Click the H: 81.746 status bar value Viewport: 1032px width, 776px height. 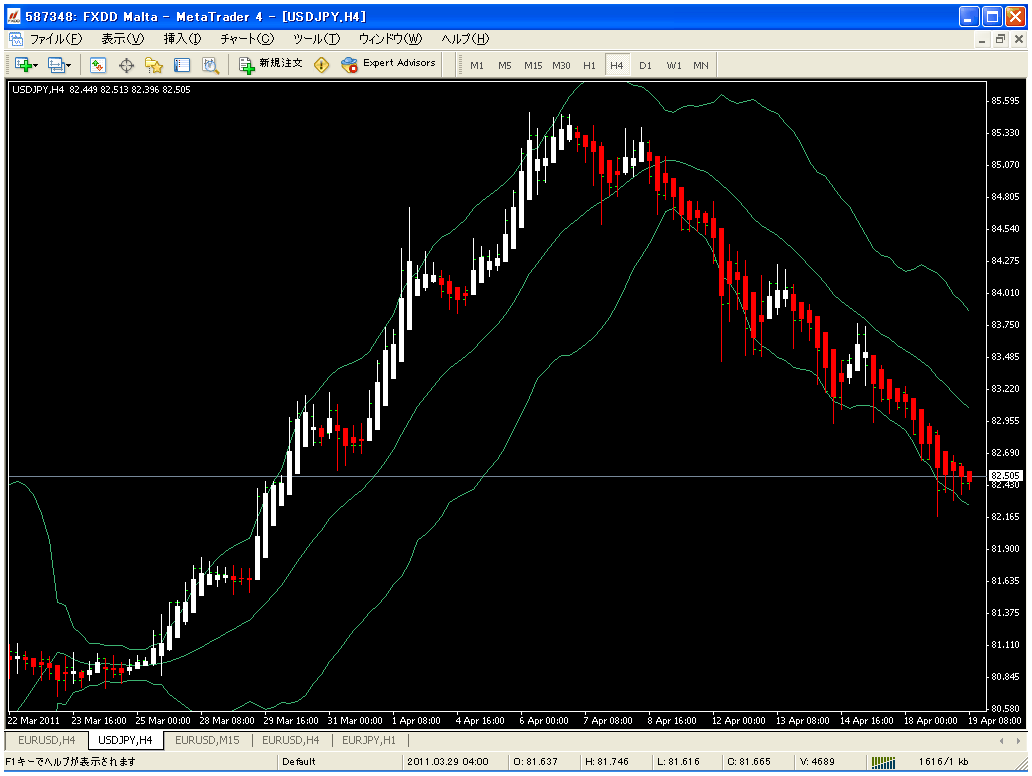[x=607, y=762]
